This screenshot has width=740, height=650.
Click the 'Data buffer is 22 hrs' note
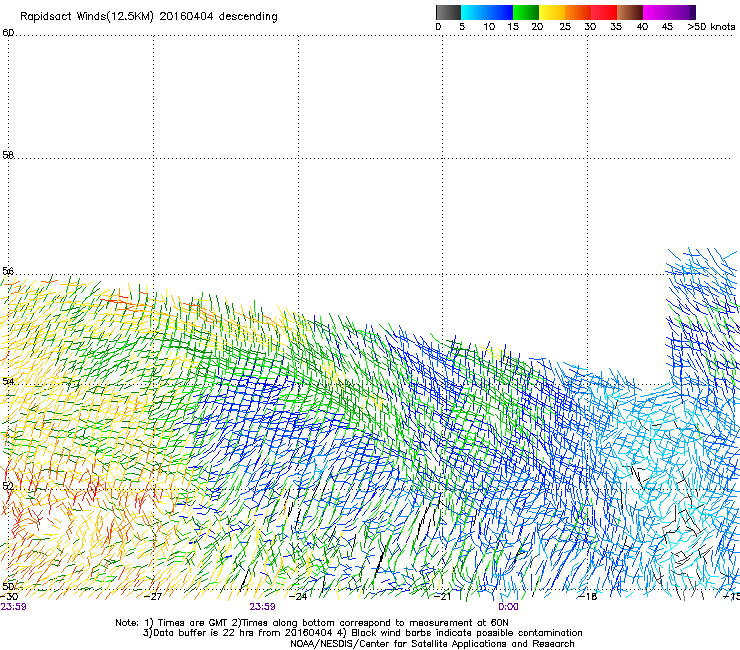362,633
